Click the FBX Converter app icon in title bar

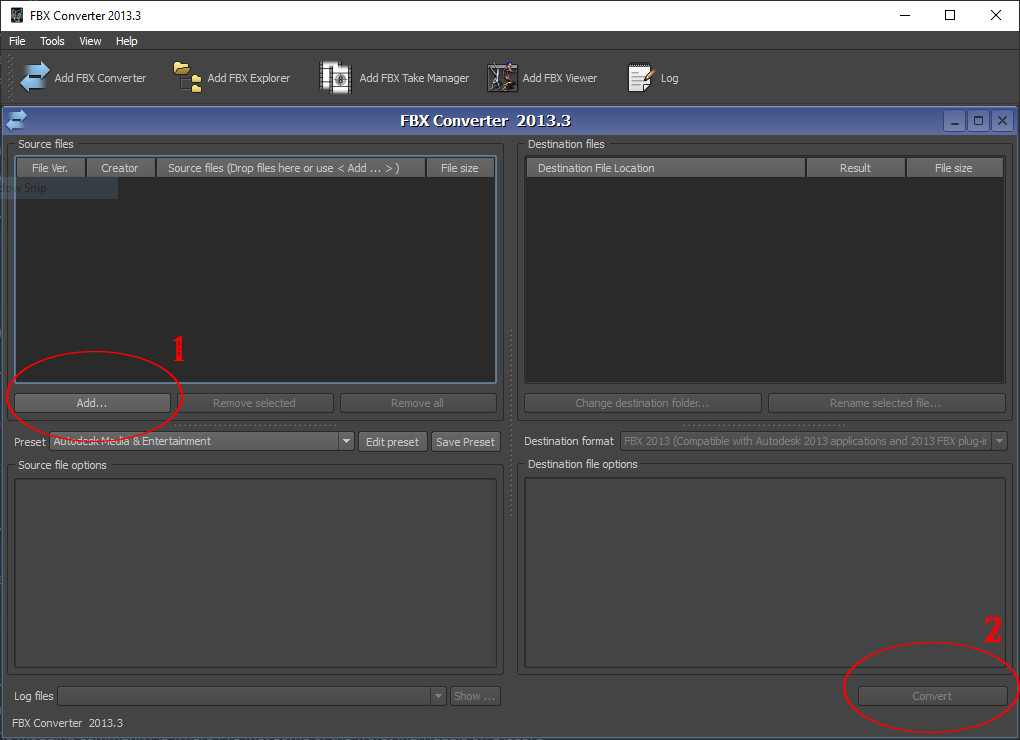(17, 15)
